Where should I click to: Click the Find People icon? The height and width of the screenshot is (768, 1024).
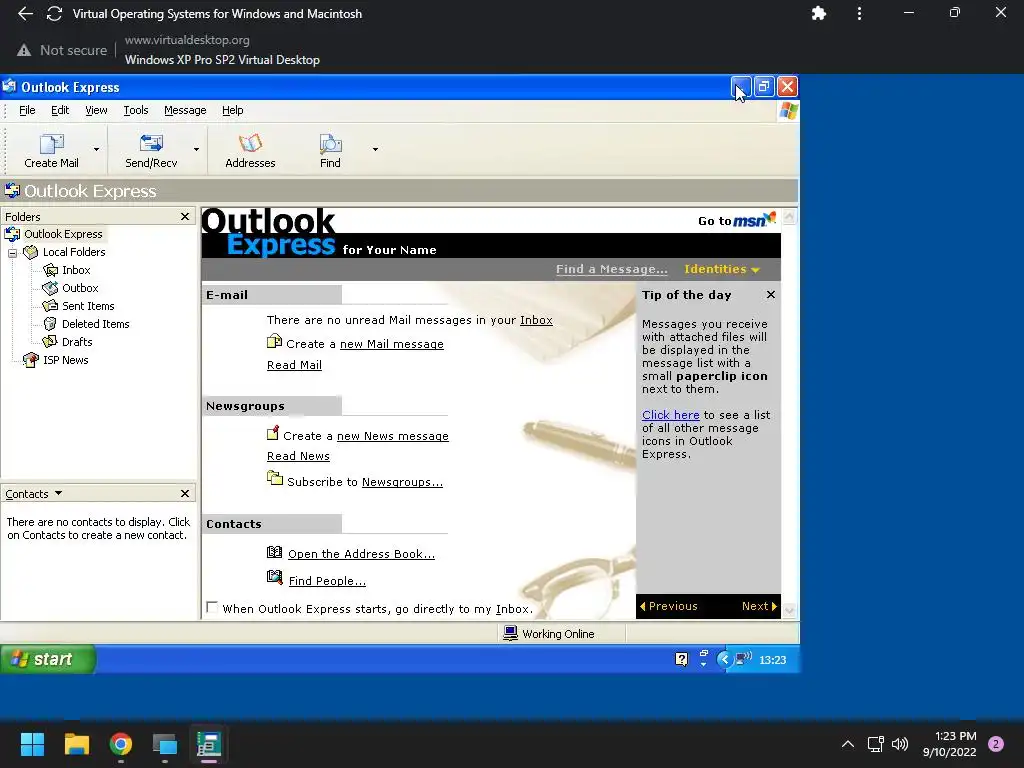pos(274,577)
